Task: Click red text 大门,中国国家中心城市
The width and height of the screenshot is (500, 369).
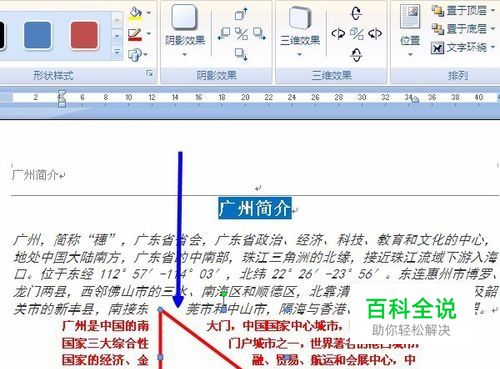Action: tap(274, 326)
